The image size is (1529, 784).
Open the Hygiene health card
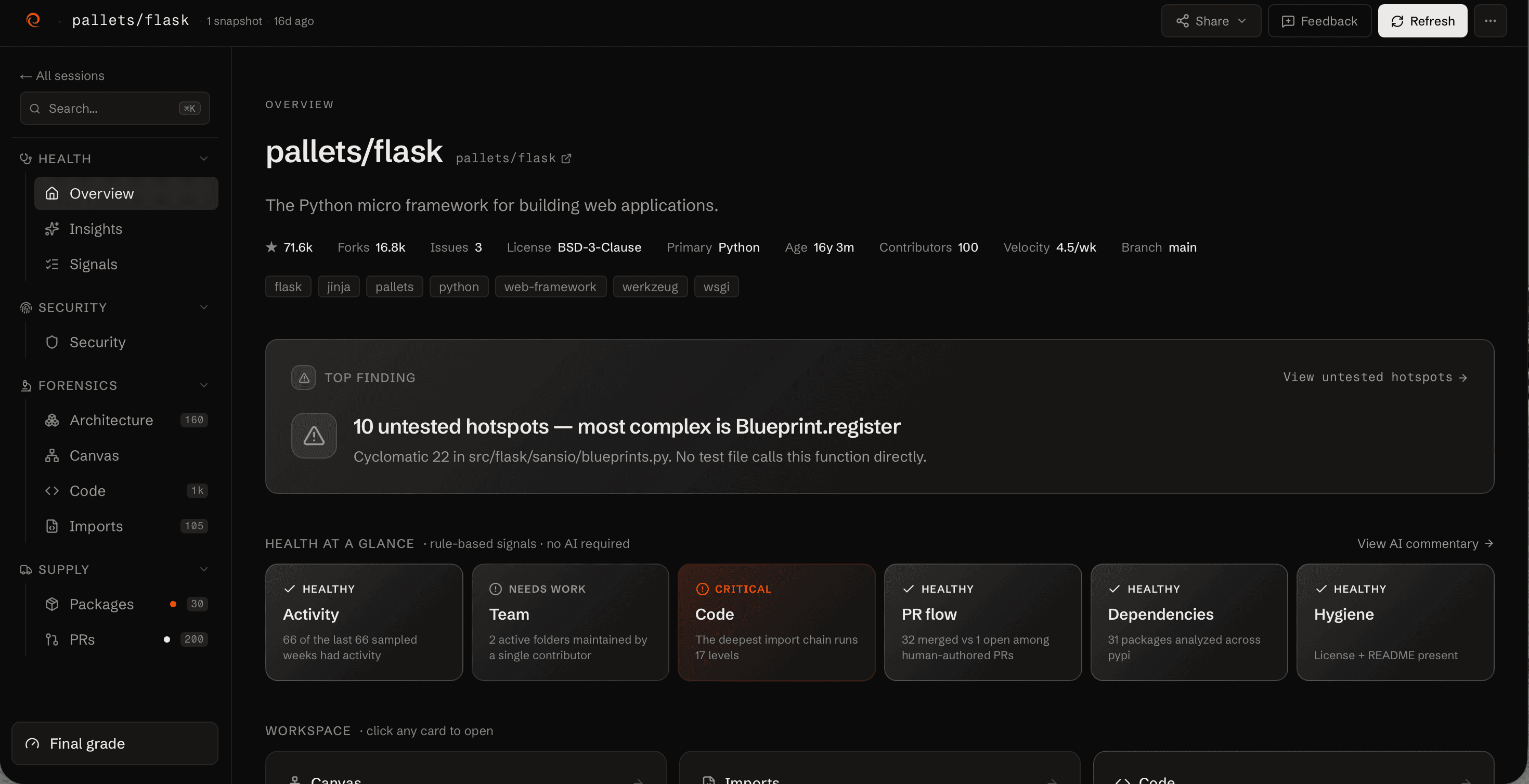(1395, 622)
